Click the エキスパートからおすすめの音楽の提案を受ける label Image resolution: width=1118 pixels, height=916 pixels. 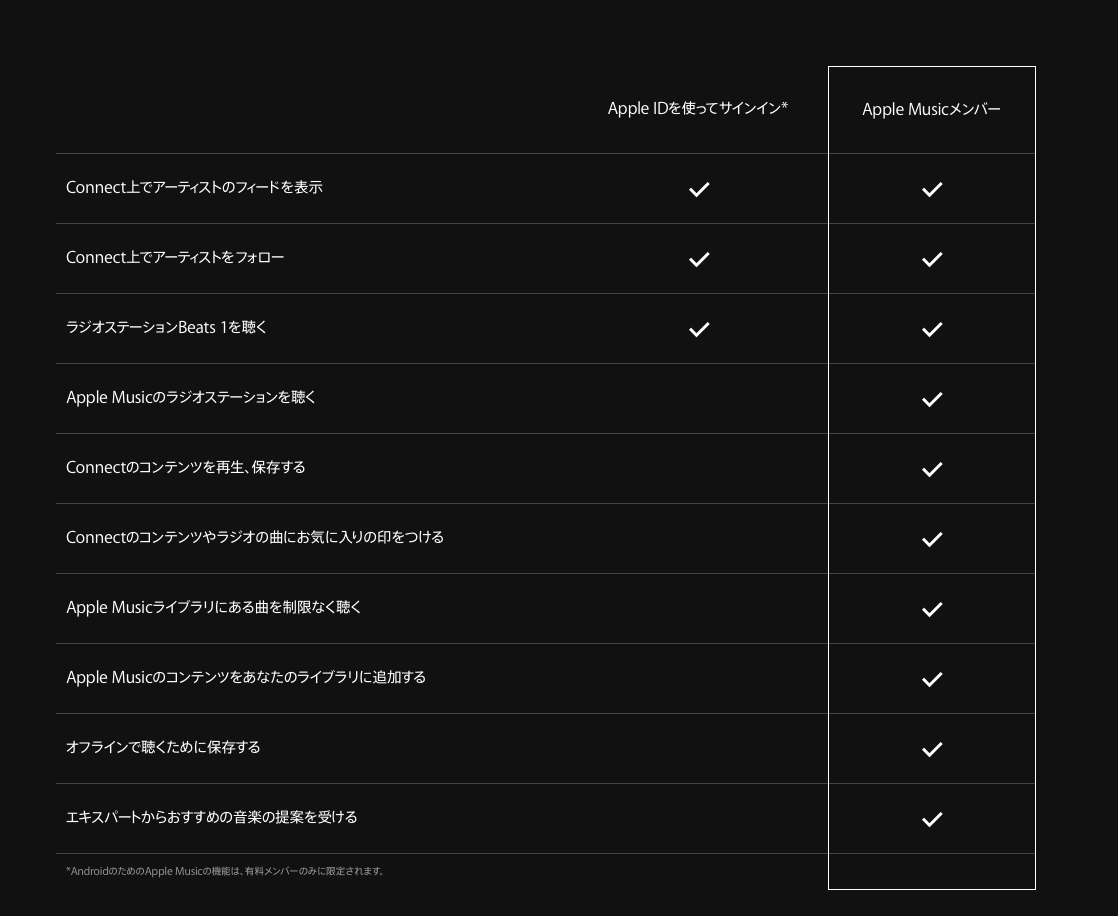coord(211,817)
